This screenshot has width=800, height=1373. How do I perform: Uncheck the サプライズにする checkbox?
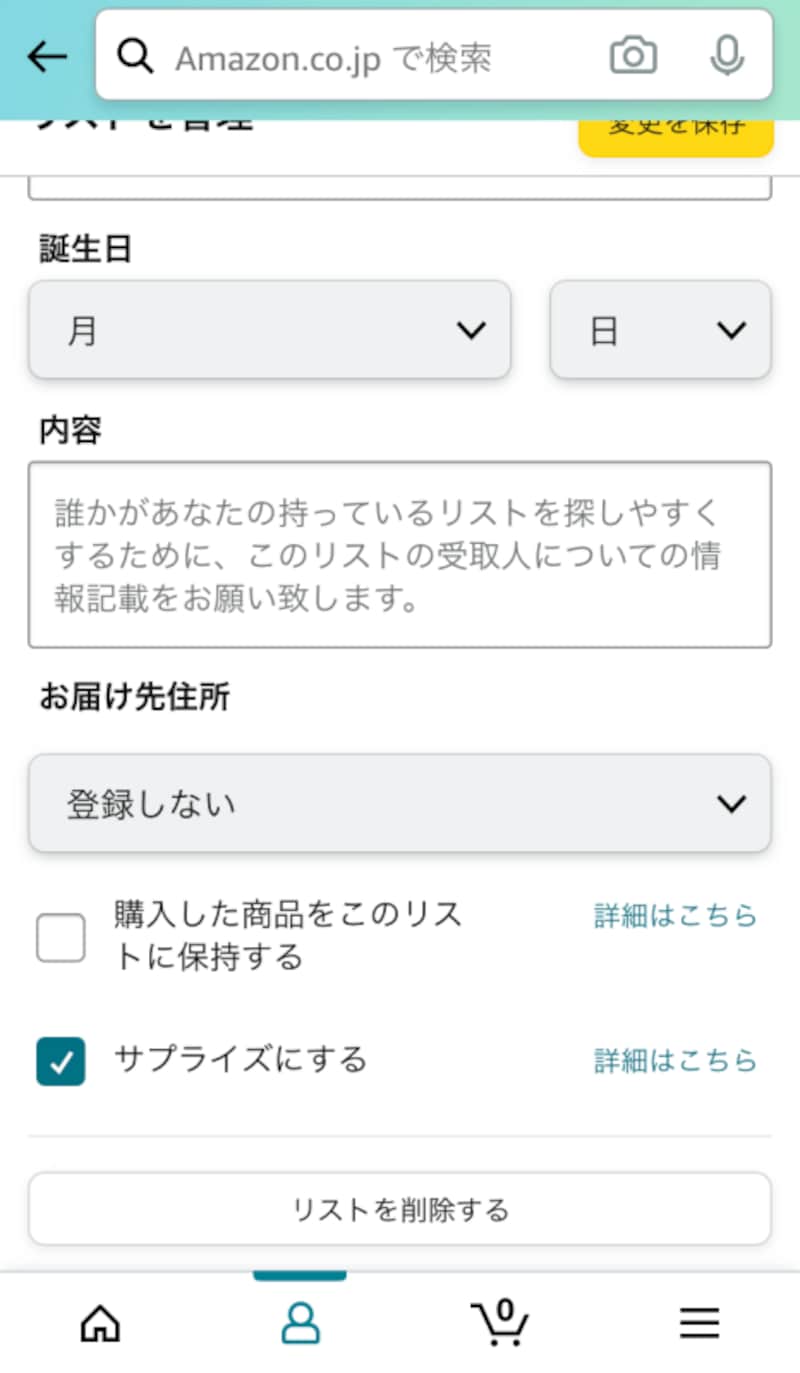61,1061
